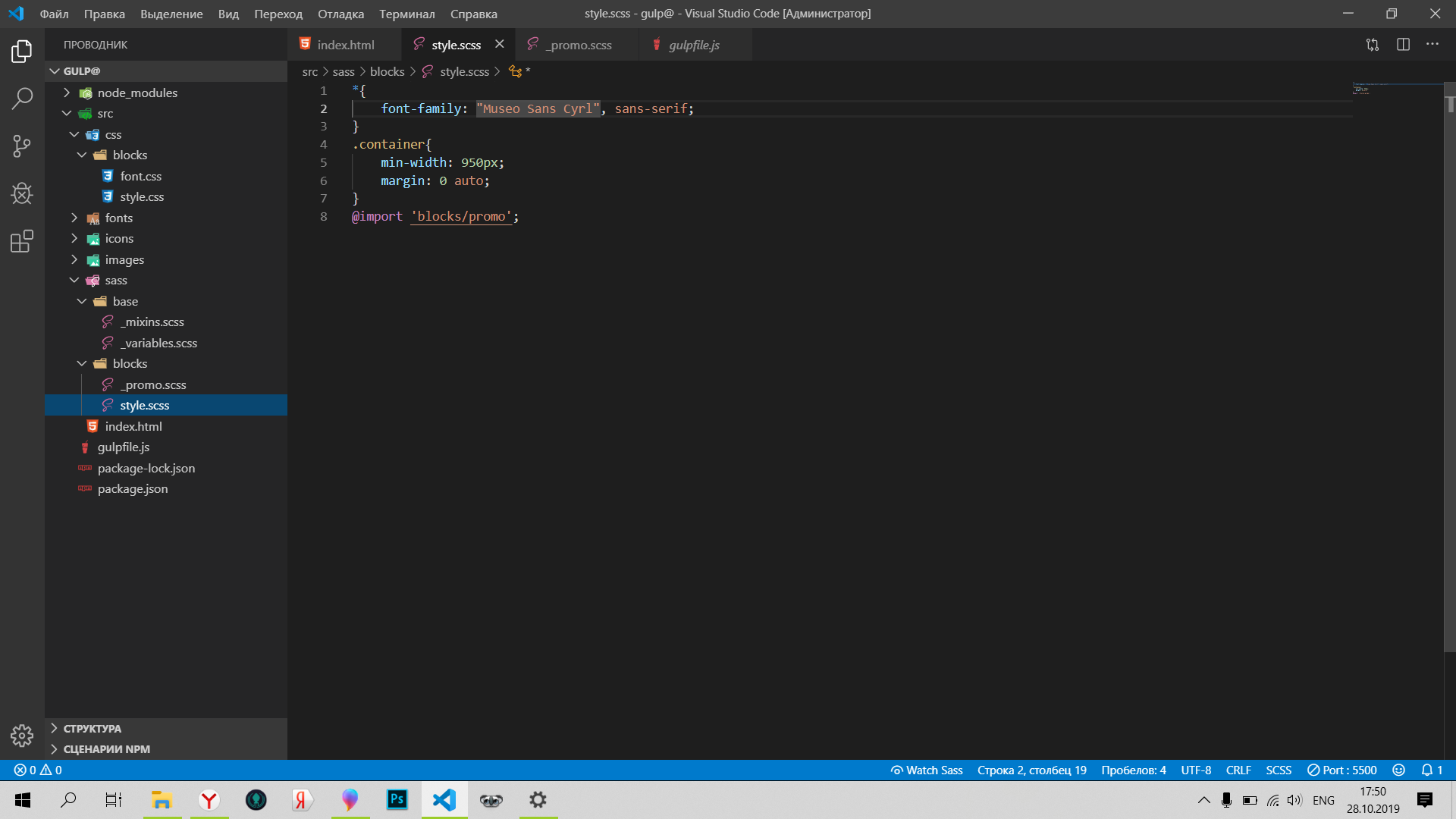Screen dimensions: 1456x819
Task: Click the Open Changes icon in editor toolbar
Action: click(x=1373, y=45)
